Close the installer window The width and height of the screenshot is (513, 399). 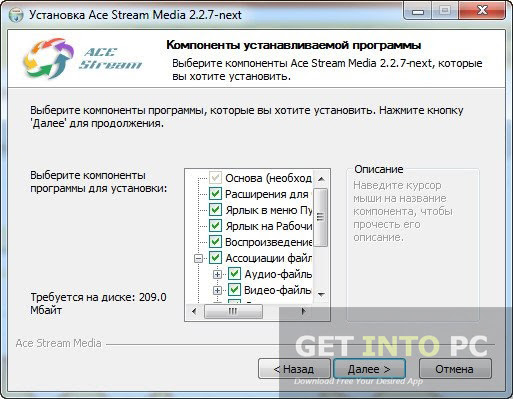[482, 11]
